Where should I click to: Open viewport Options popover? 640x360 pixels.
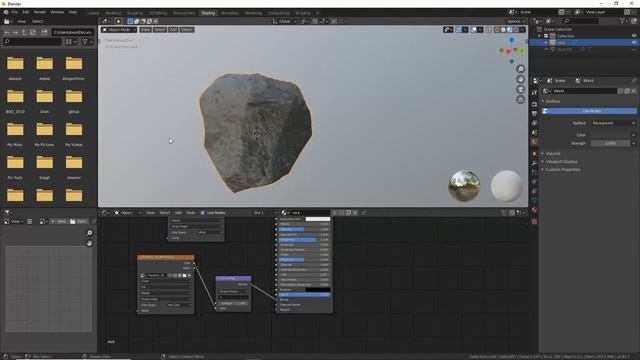pos(515,21)
